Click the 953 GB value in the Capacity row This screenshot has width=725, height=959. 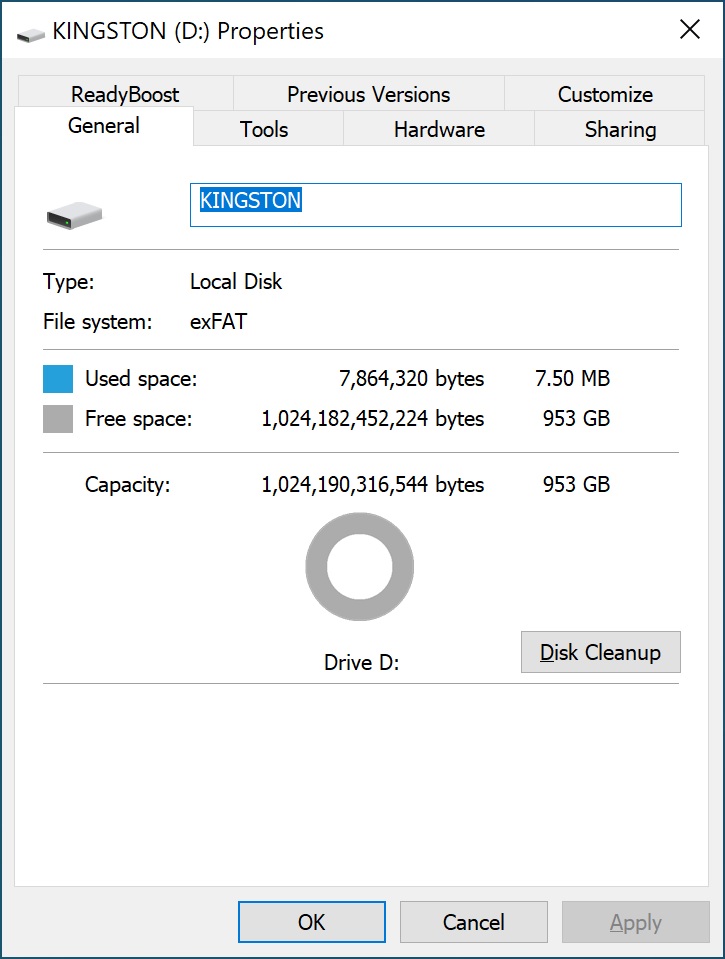576,484
